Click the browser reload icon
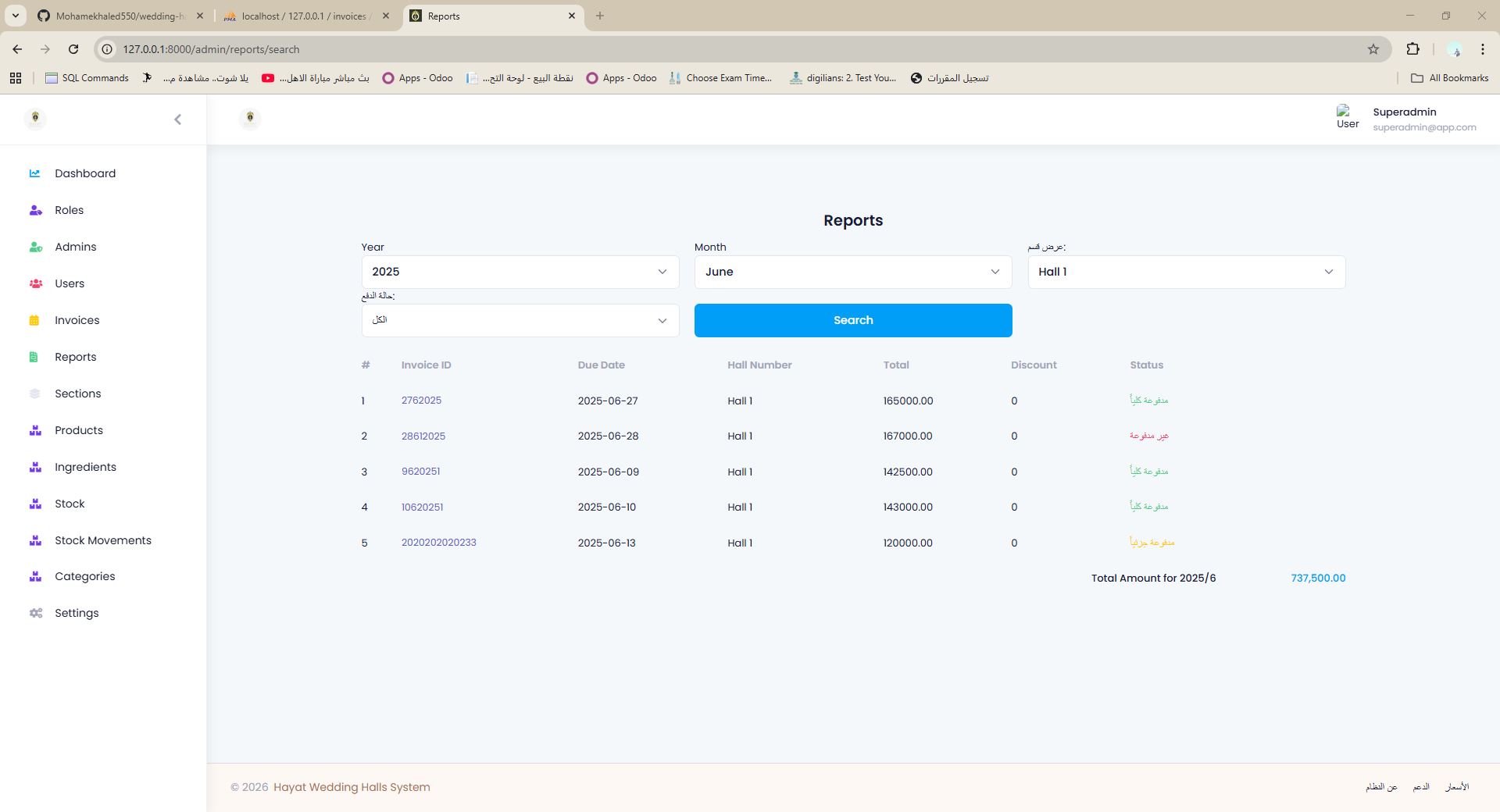This screenshot has width=1500, height=812. [x=73, y=49]
